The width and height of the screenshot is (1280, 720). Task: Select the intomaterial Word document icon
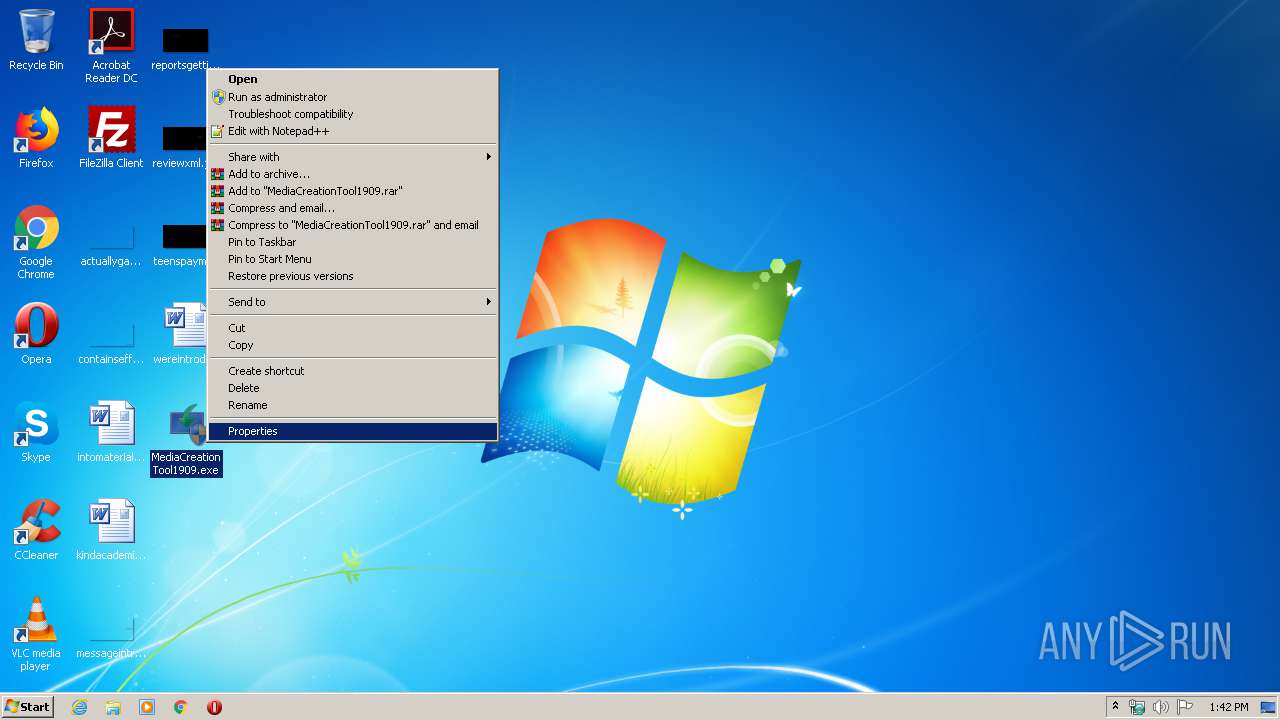pyautogui.click(x=111, y=432)
